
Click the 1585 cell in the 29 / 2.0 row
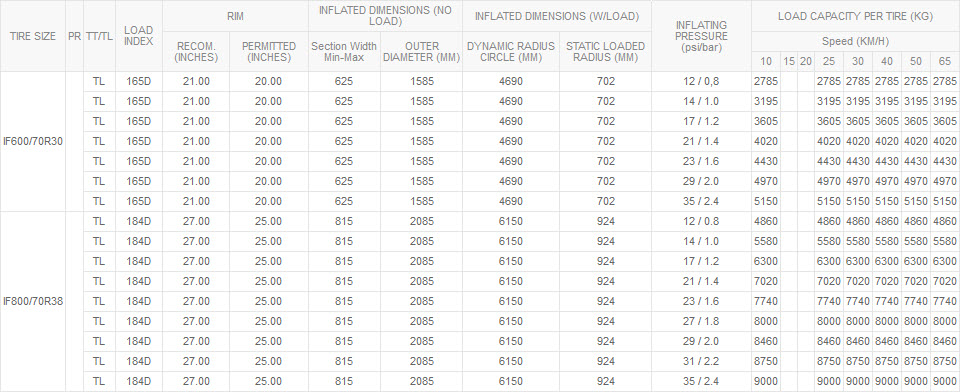[x=421, y=181]
